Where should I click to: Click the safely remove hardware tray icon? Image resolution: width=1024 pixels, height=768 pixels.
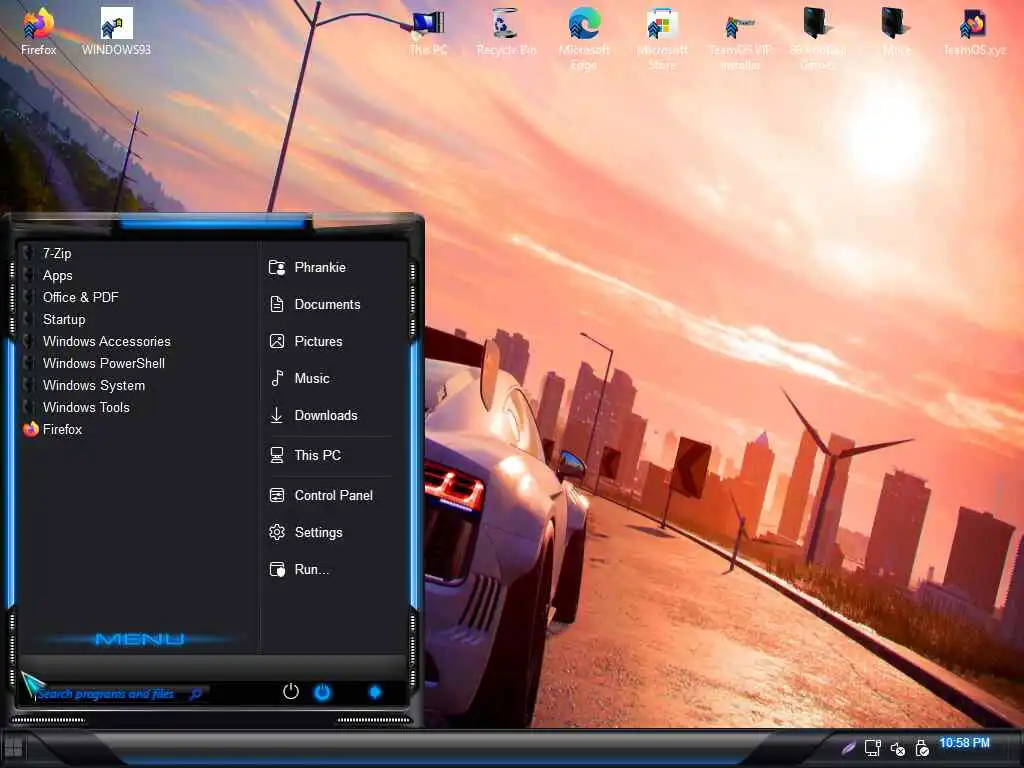coord(921,748)
